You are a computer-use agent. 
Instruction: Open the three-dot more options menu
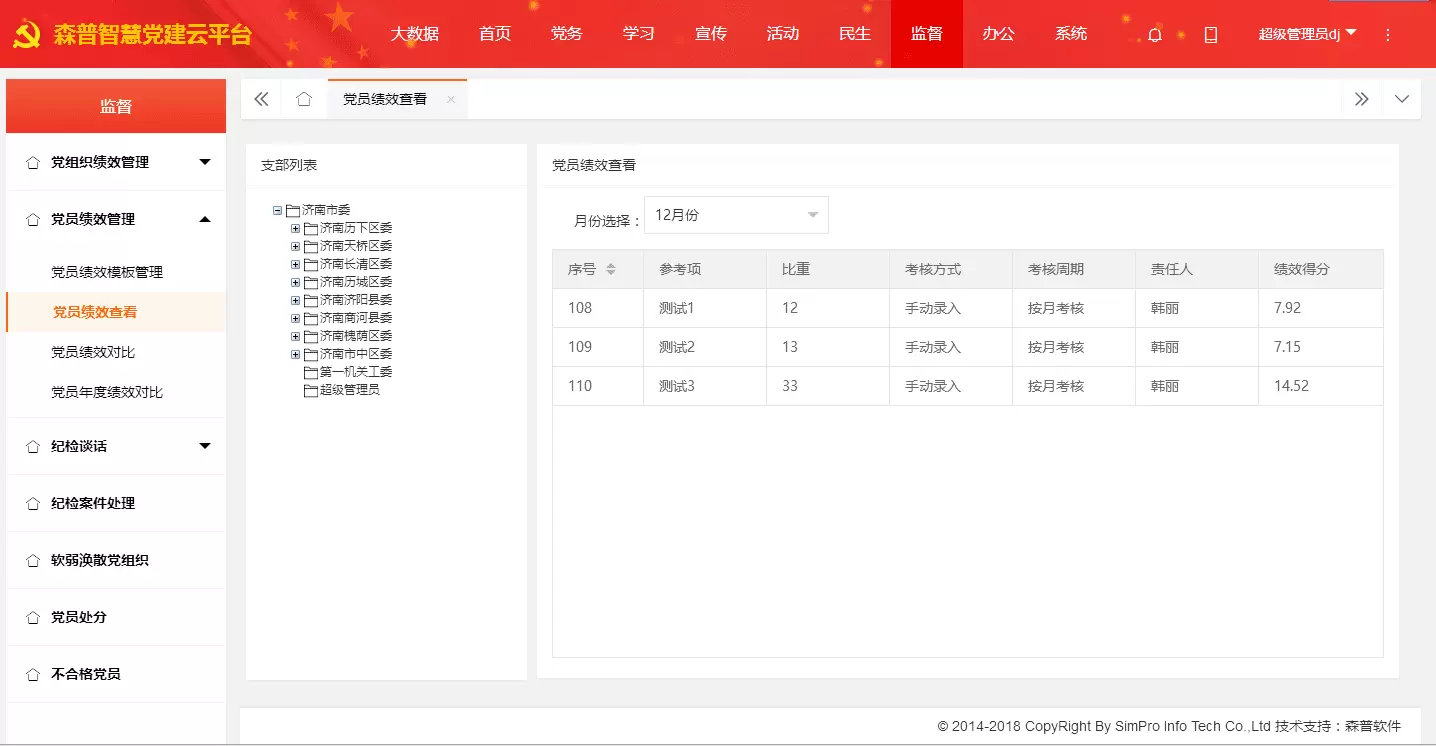tap(1388, 35)
